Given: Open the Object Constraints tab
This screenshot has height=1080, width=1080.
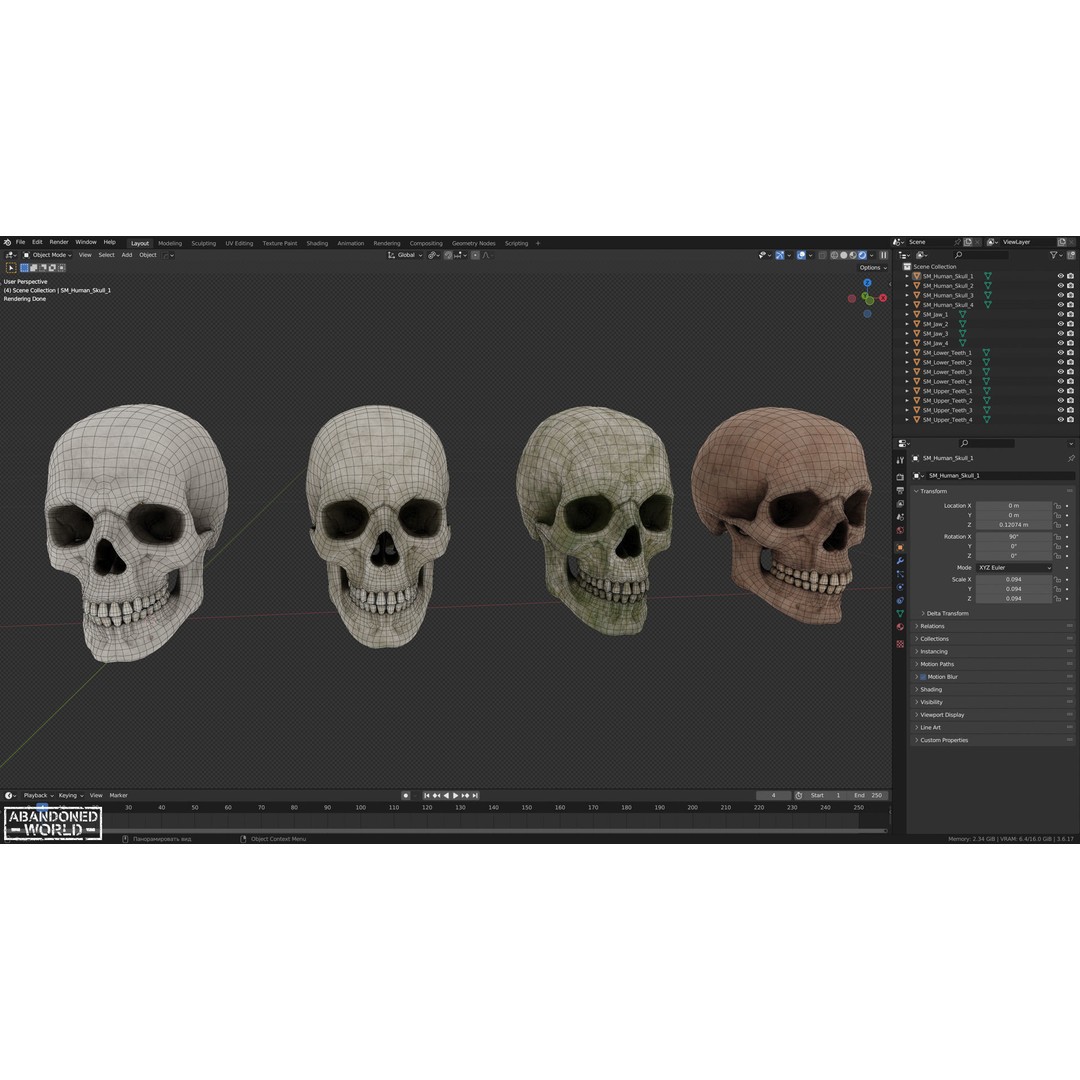Looking at the screenshot, I should pos(900,601).
